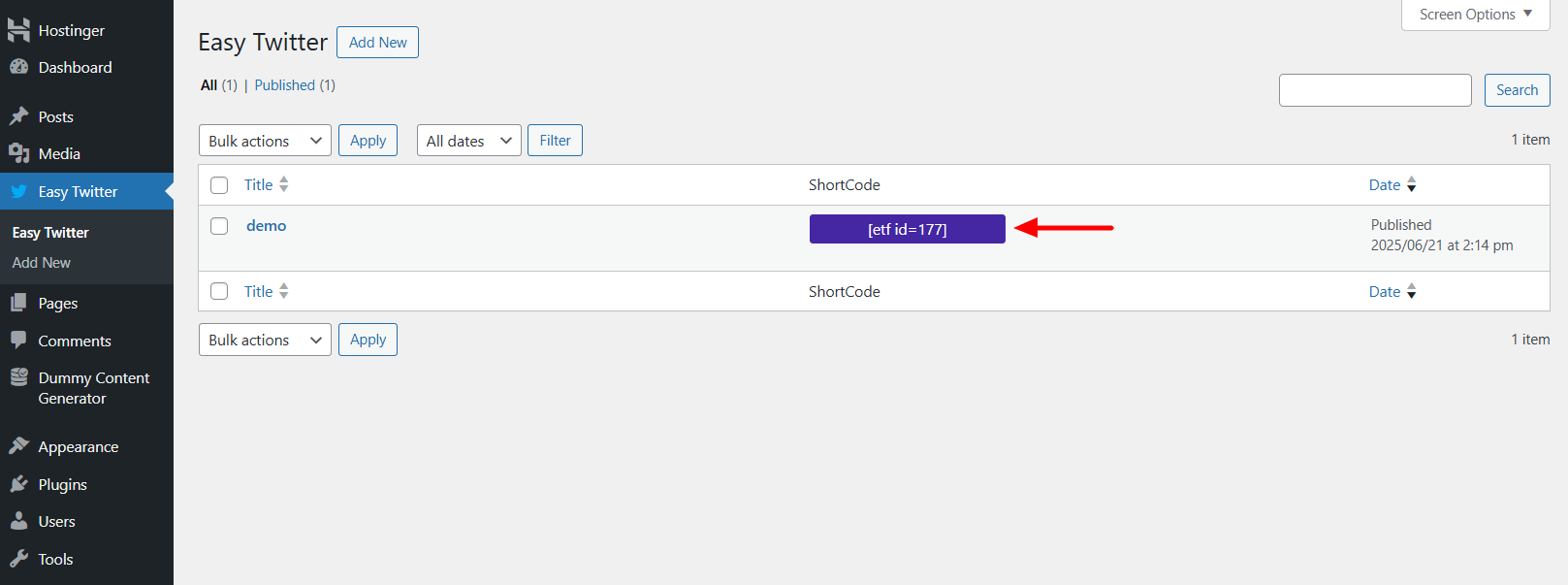Select the Appearance brush icon

pyautogui.click(x=19, y=445)
